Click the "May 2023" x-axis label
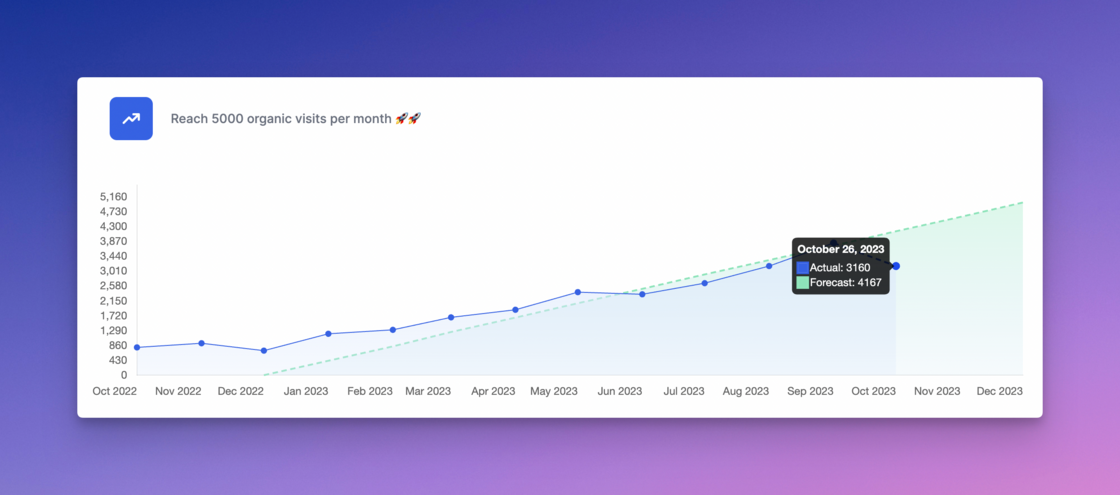 coord(554,391)
